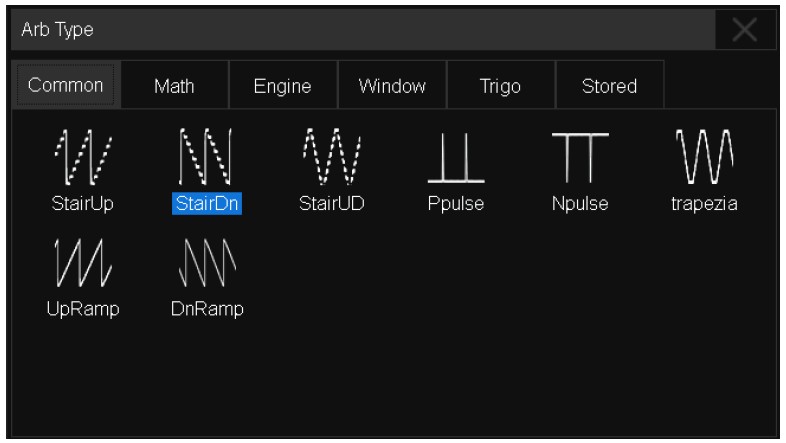Open the Window tab
Image resolution: width=786 pixels, height=443 pixels.
pyautogui.click(x=392, y=87)
